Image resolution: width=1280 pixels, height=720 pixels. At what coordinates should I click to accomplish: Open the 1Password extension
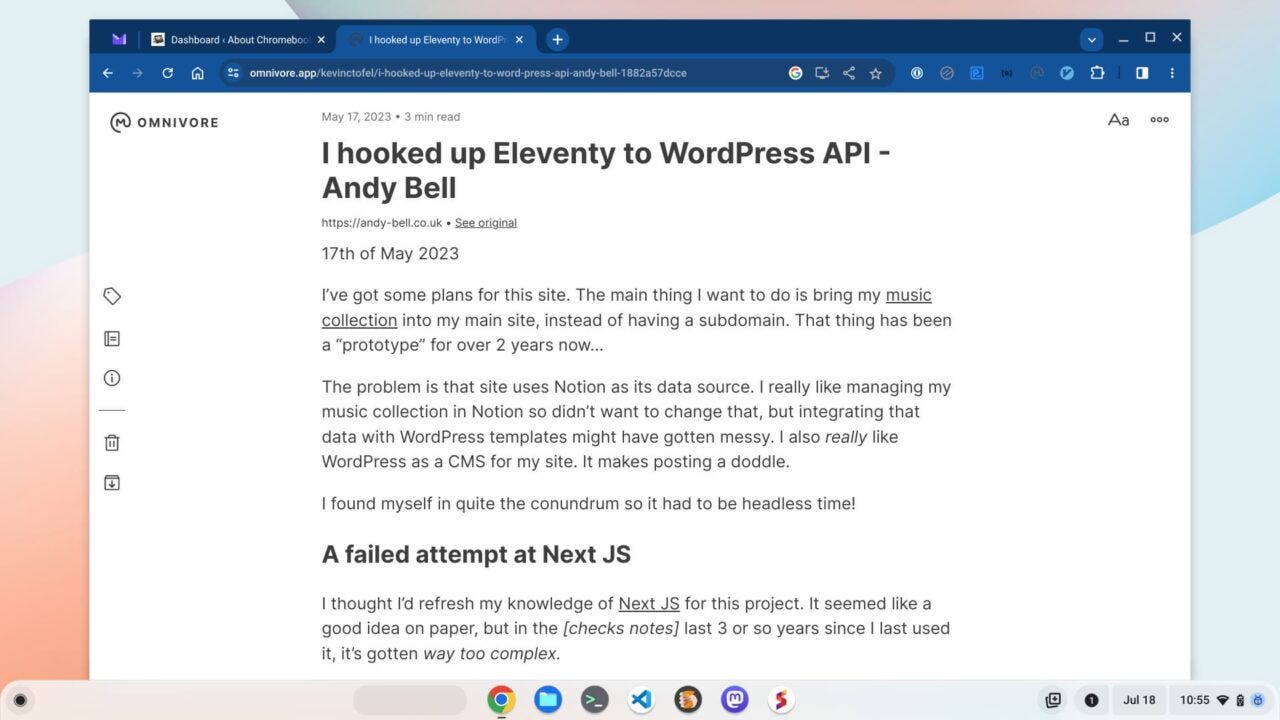click(916, 73)
